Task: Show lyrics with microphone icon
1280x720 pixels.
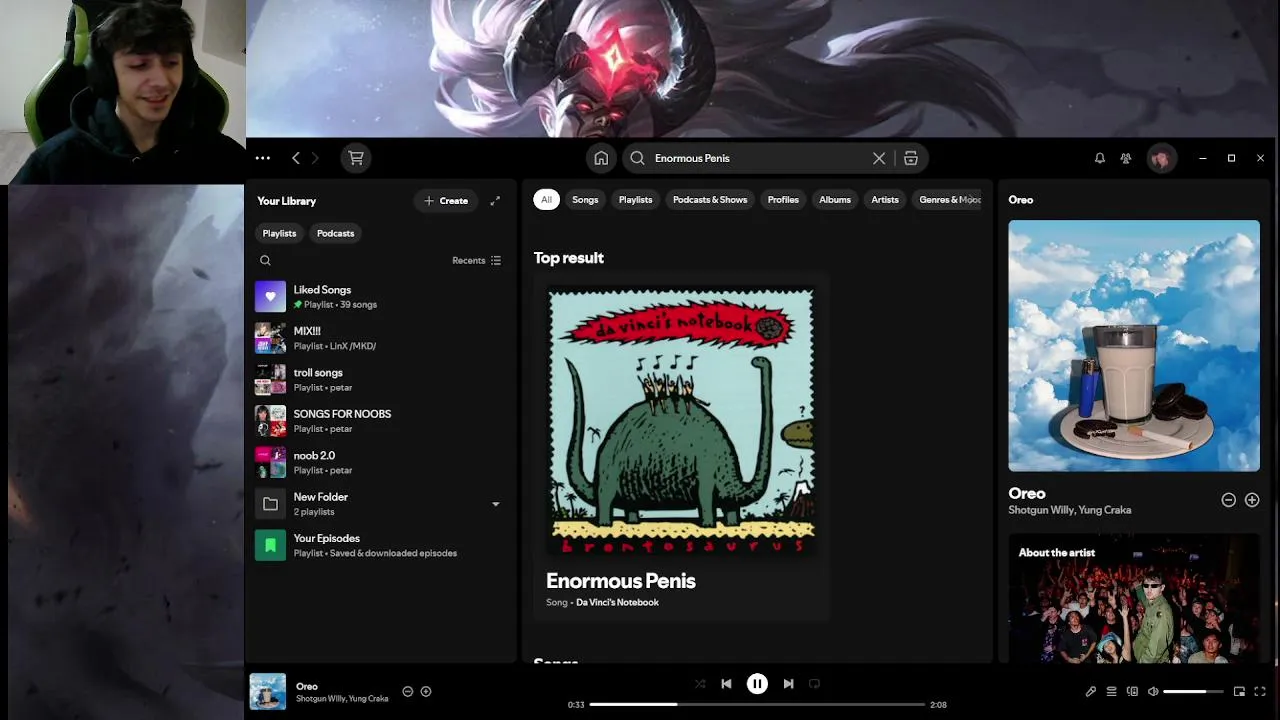Action: tap(1091, 691)
